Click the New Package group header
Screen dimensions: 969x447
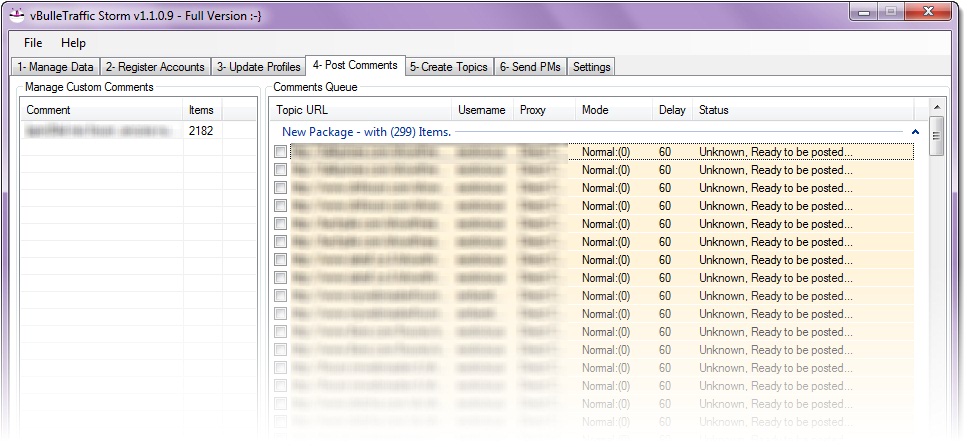coord(366,132)
